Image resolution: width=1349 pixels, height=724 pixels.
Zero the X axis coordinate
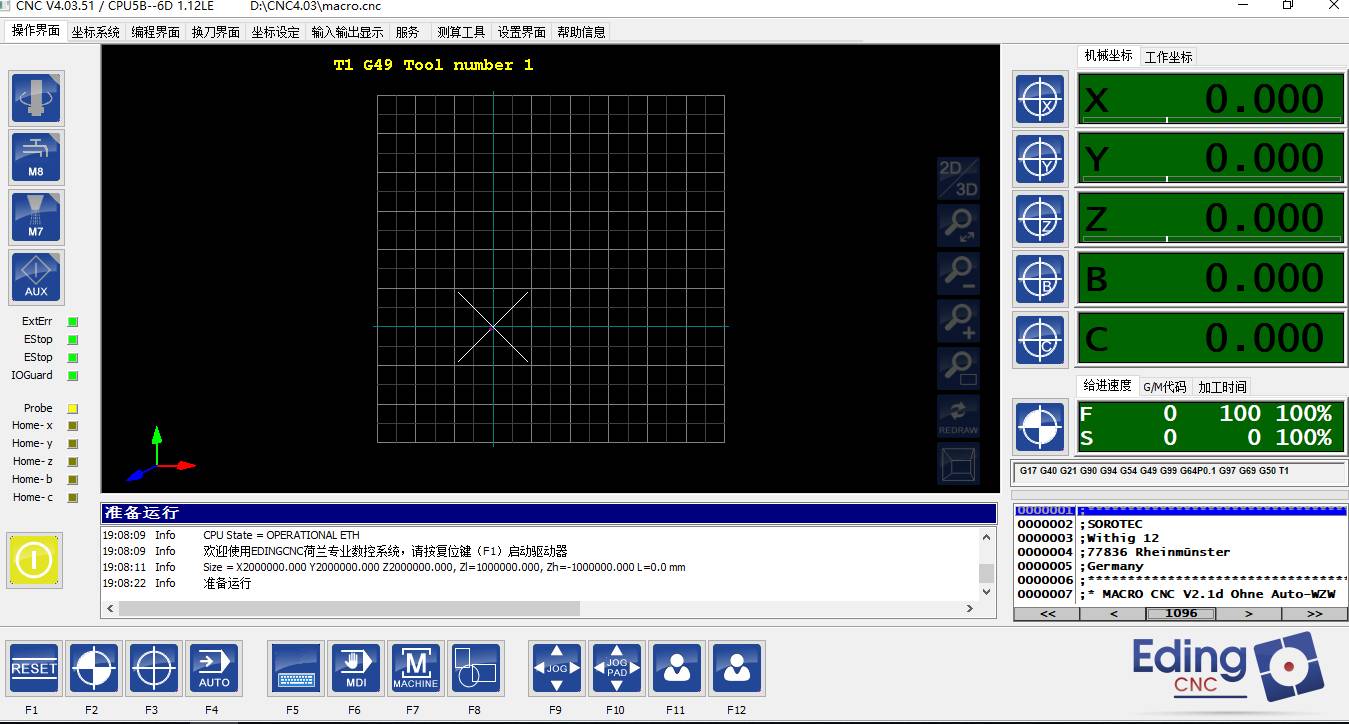click(x=1040, y=99)
